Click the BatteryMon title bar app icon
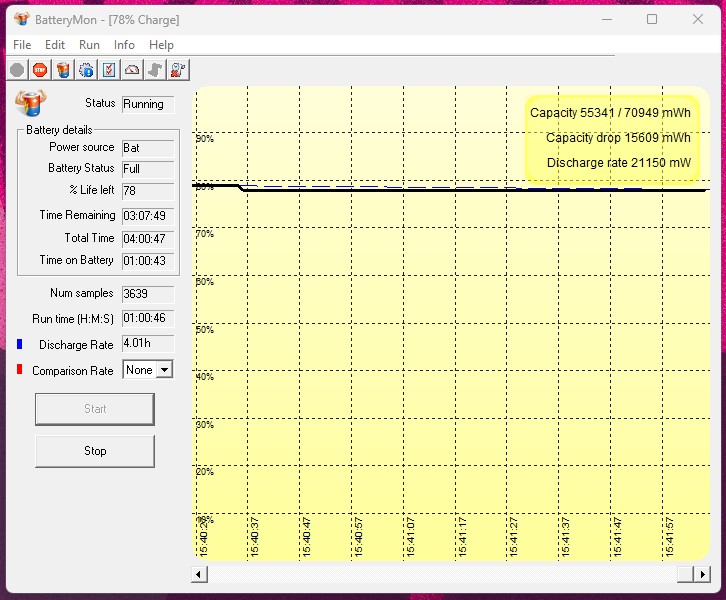 click(21, 19)
